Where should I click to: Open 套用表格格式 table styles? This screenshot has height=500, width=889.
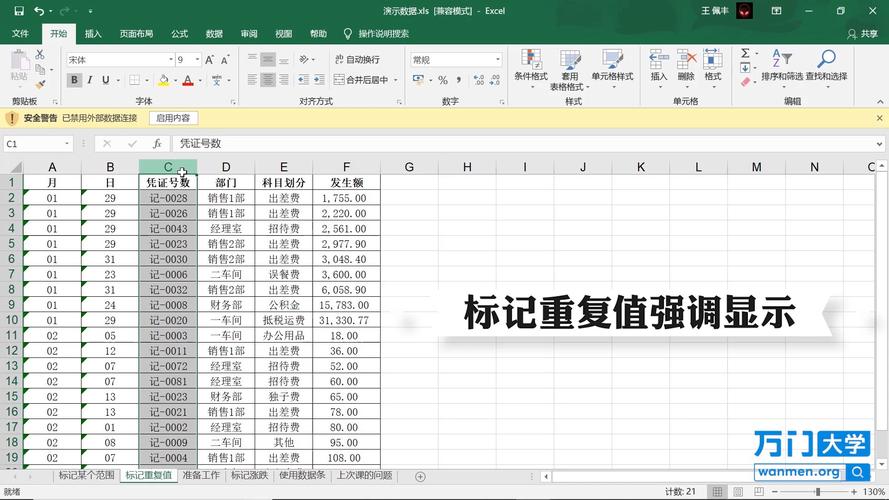point(570,69)
